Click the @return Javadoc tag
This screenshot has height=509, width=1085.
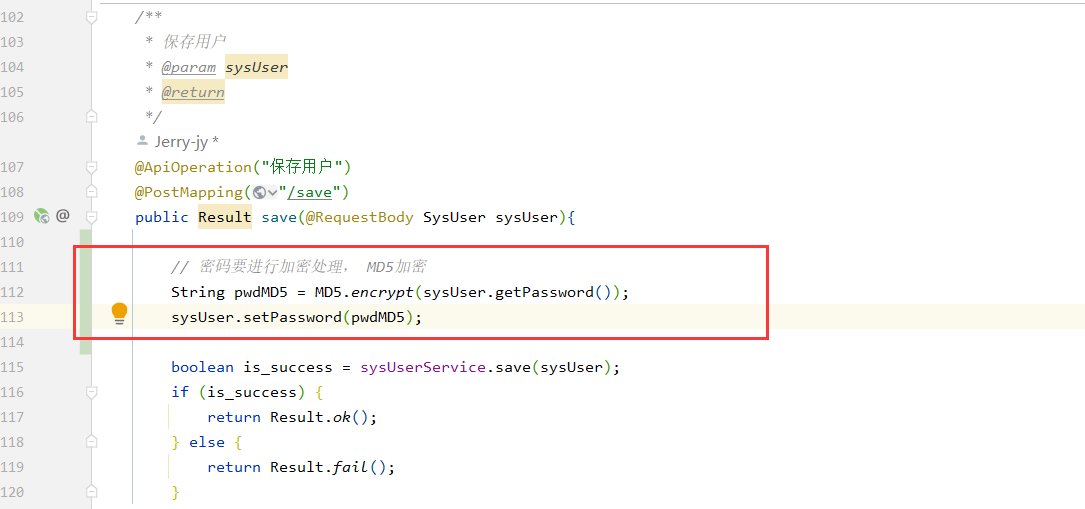193,92
